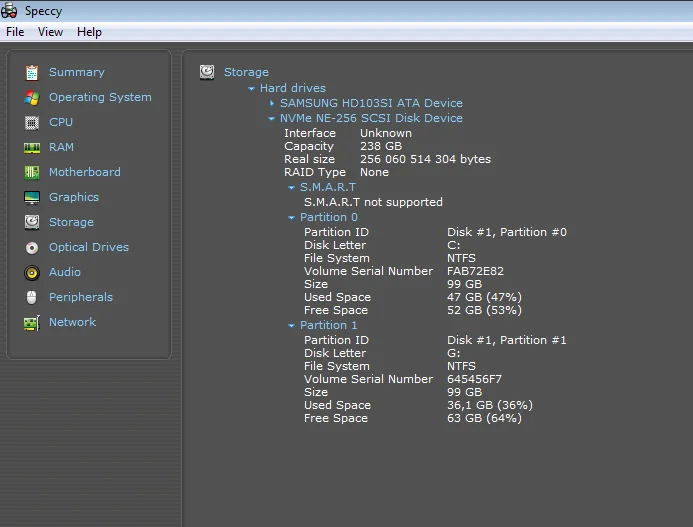Click the RAM module icon
The height and width of the screenshot is (527, 693).
(x=32, y=148)
